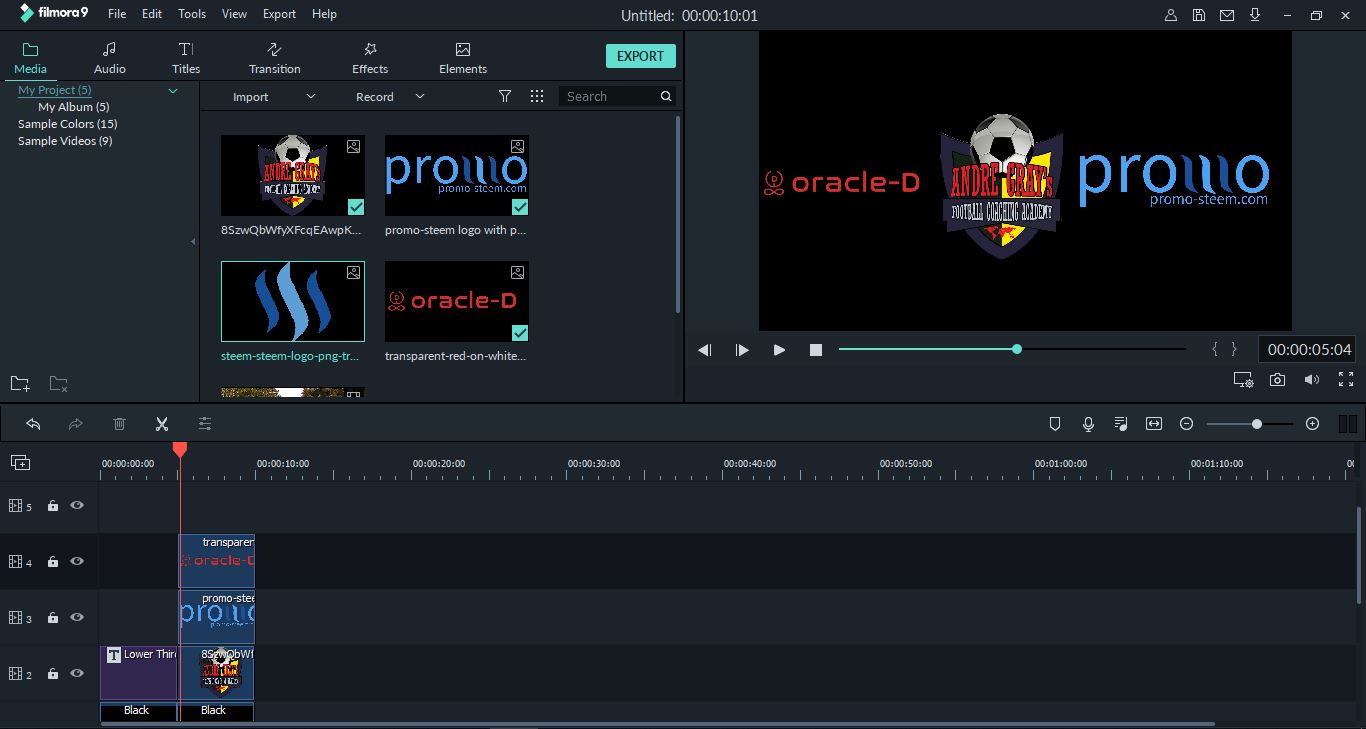Open the Help menu
Screen dimensions: 1366x729
(324, 14)
